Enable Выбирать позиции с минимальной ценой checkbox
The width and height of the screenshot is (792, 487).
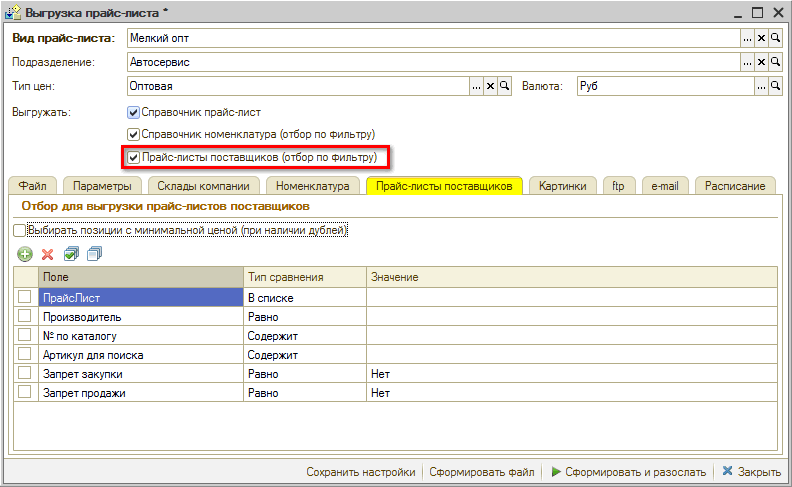point(20,231)
